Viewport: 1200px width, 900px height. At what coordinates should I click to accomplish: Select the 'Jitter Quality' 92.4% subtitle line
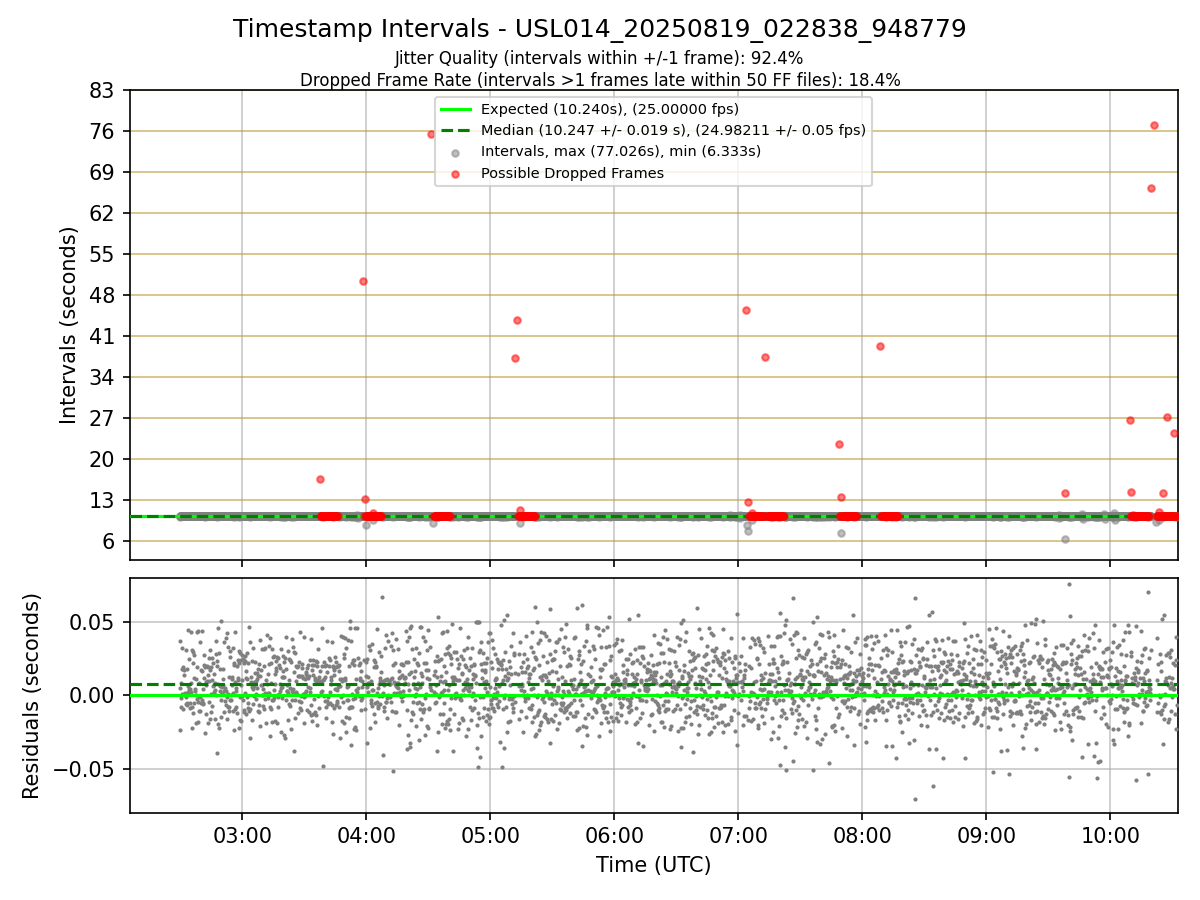599,58
